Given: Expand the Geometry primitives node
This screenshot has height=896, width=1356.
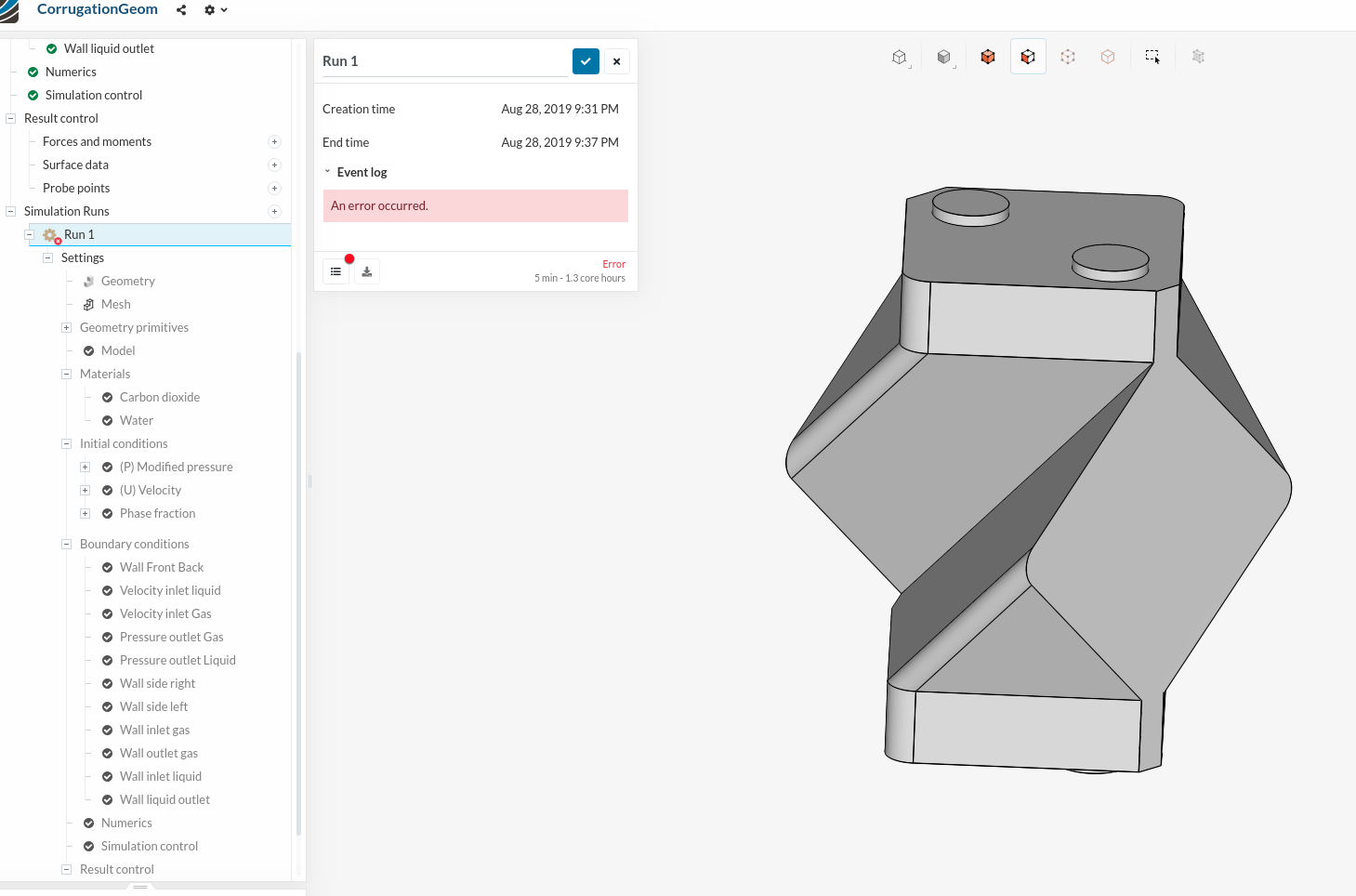Looking at the screenshot, I should [x=66, y=327].
